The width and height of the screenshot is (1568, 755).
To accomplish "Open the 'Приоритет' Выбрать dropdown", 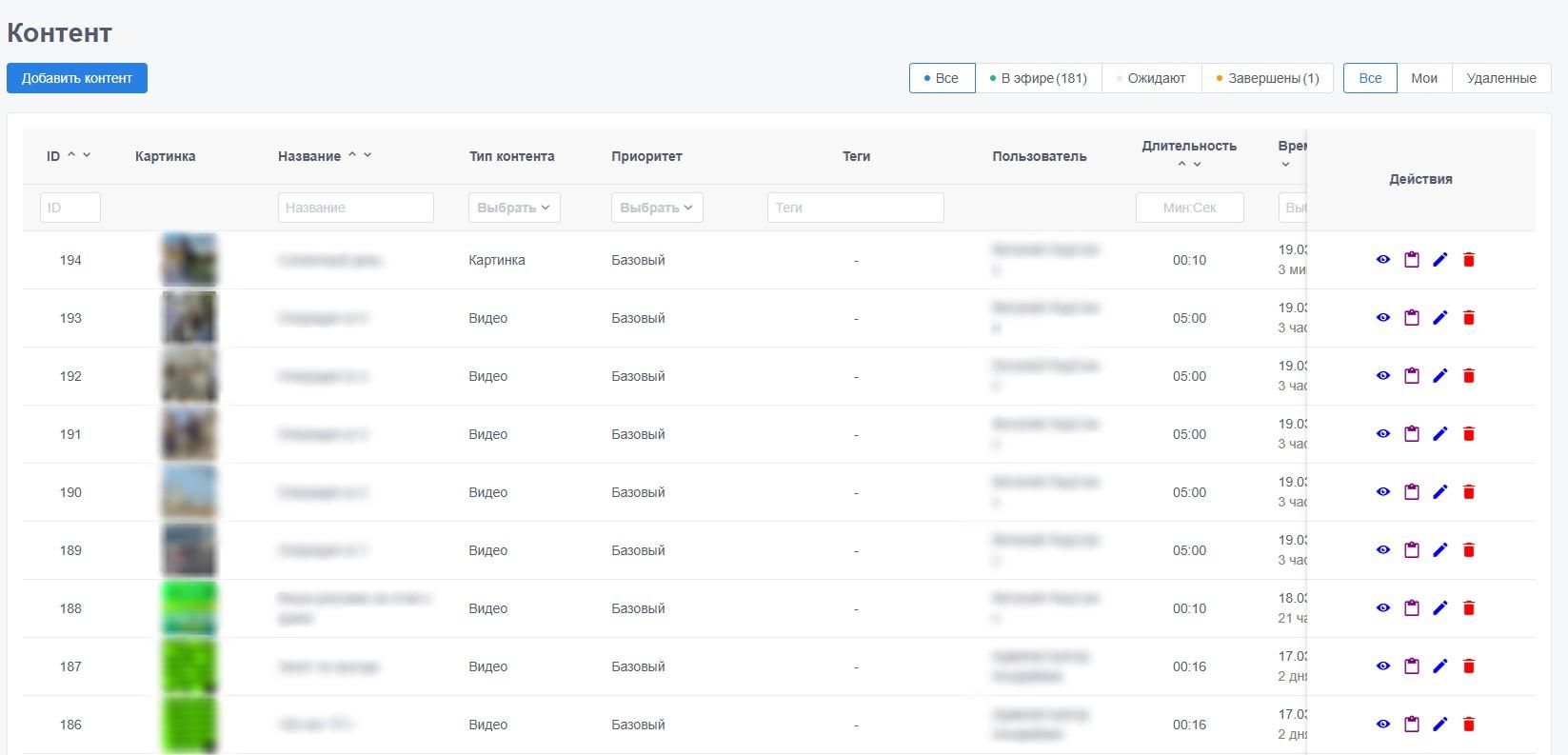I will pos(657,208).
